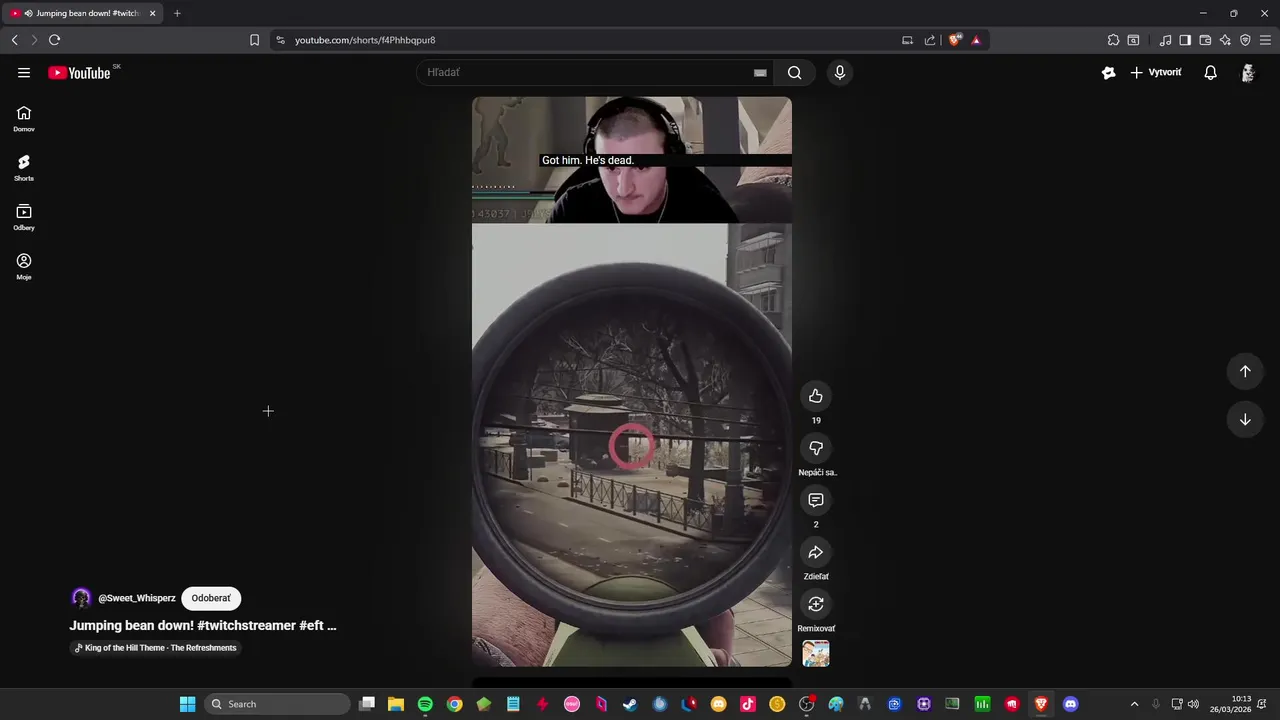Open the @Sweet_Whisperz channel link
Viewport: 1280px width, 720px height.
137,598
